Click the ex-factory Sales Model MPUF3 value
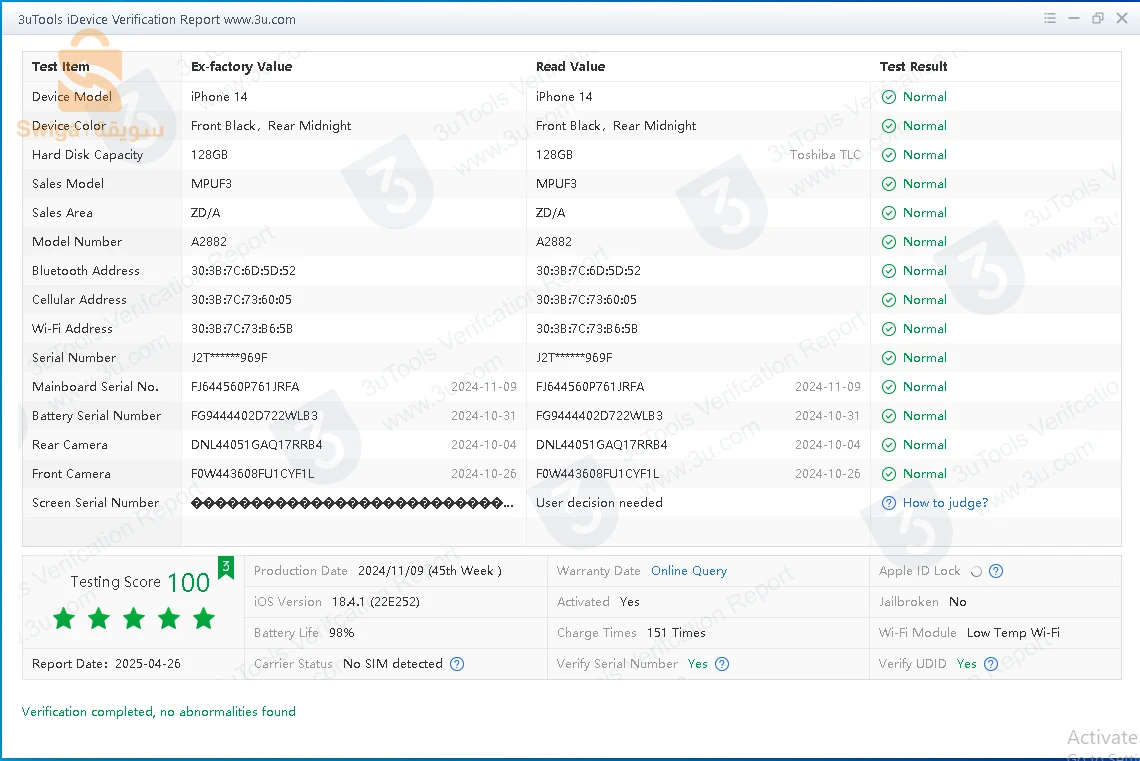This screenshot has height=761, width=1140. tap(211, 184)
